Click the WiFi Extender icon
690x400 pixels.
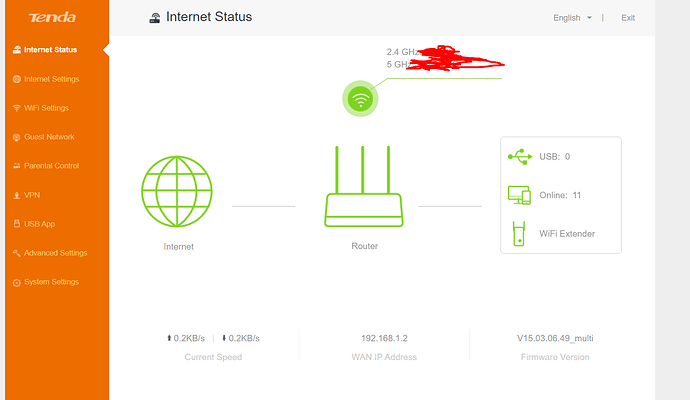[519, 233]
